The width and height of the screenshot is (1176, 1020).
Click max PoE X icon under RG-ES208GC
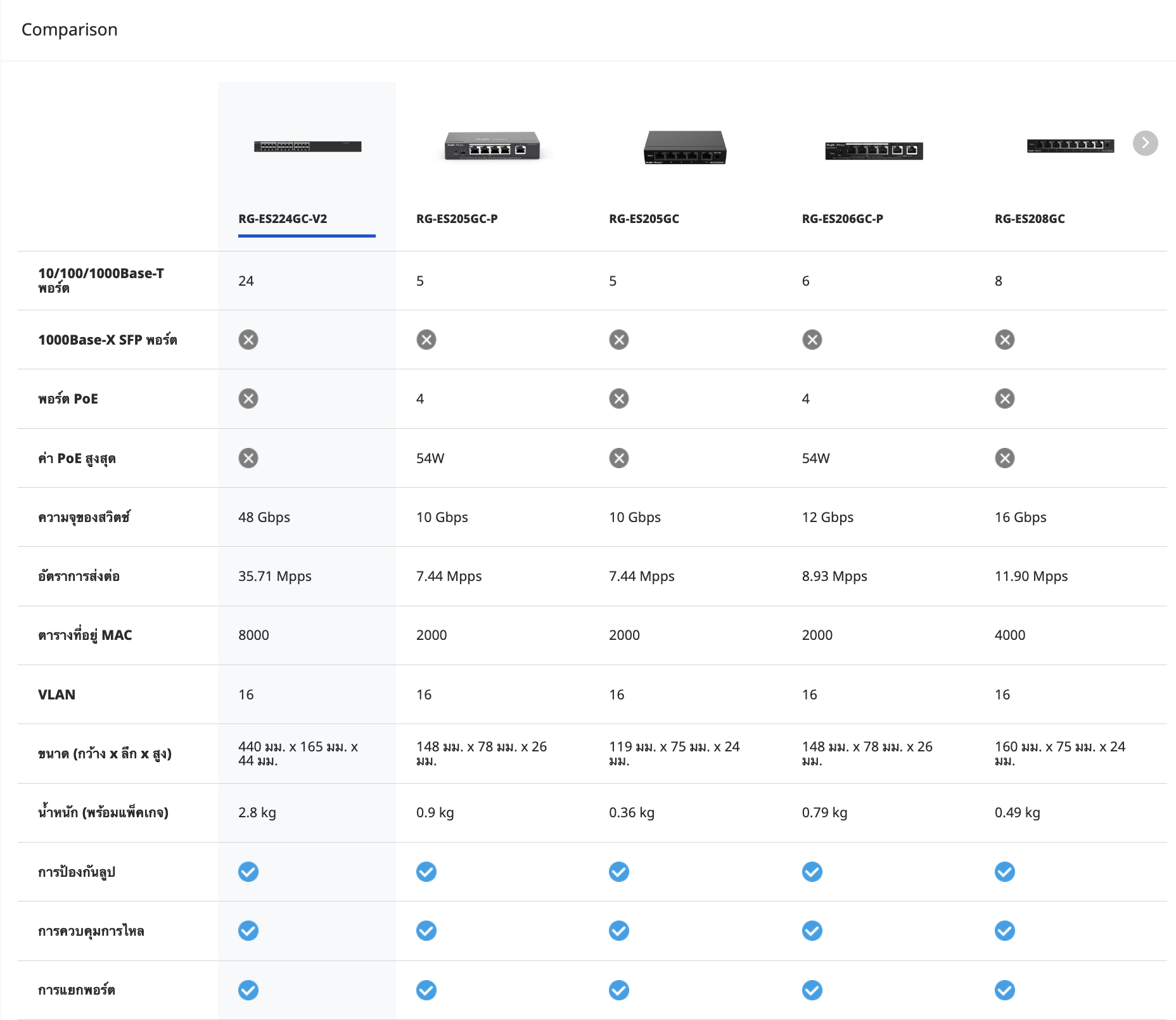coord(1005,458)
